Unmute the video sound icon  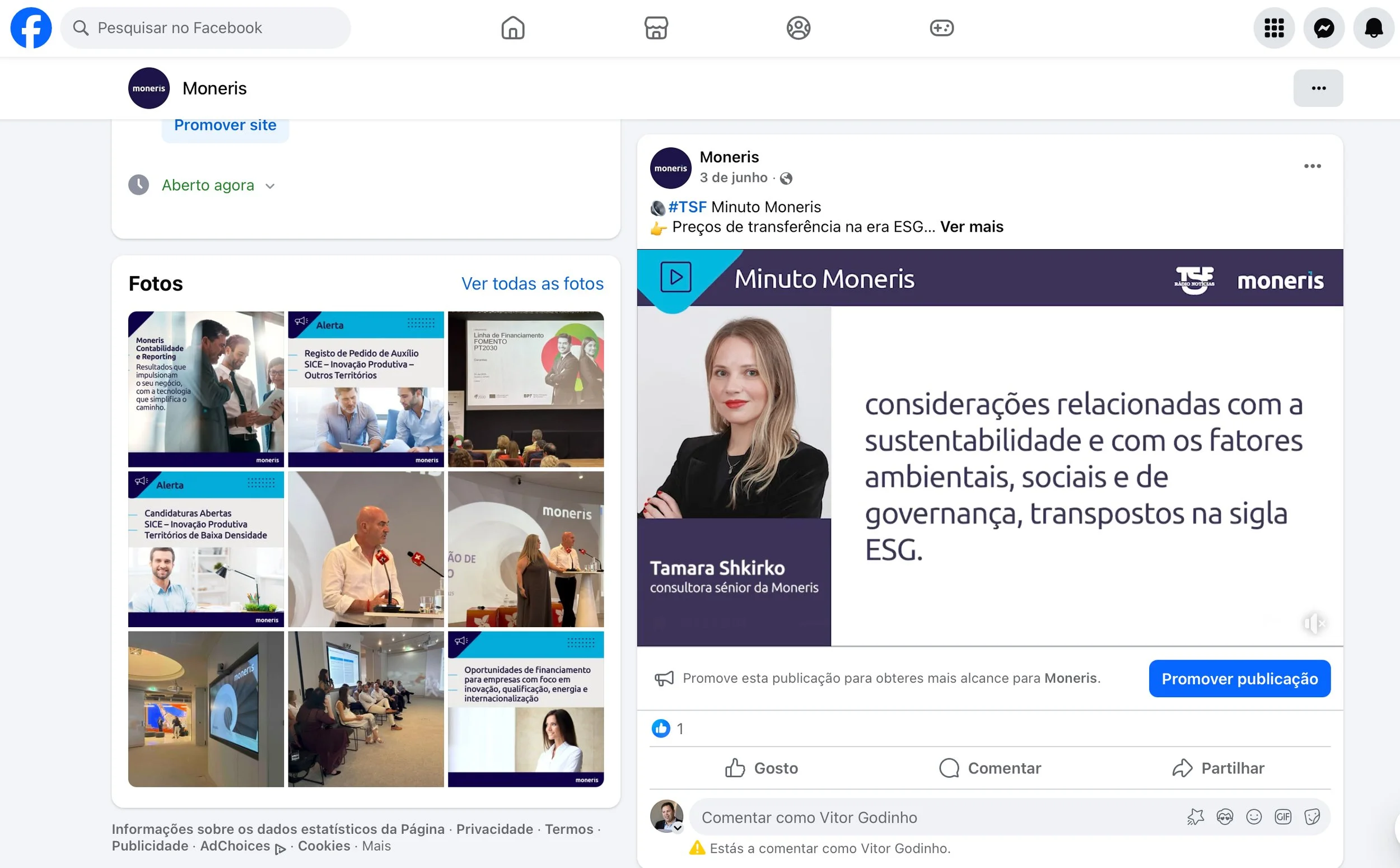pos(1314,623)
